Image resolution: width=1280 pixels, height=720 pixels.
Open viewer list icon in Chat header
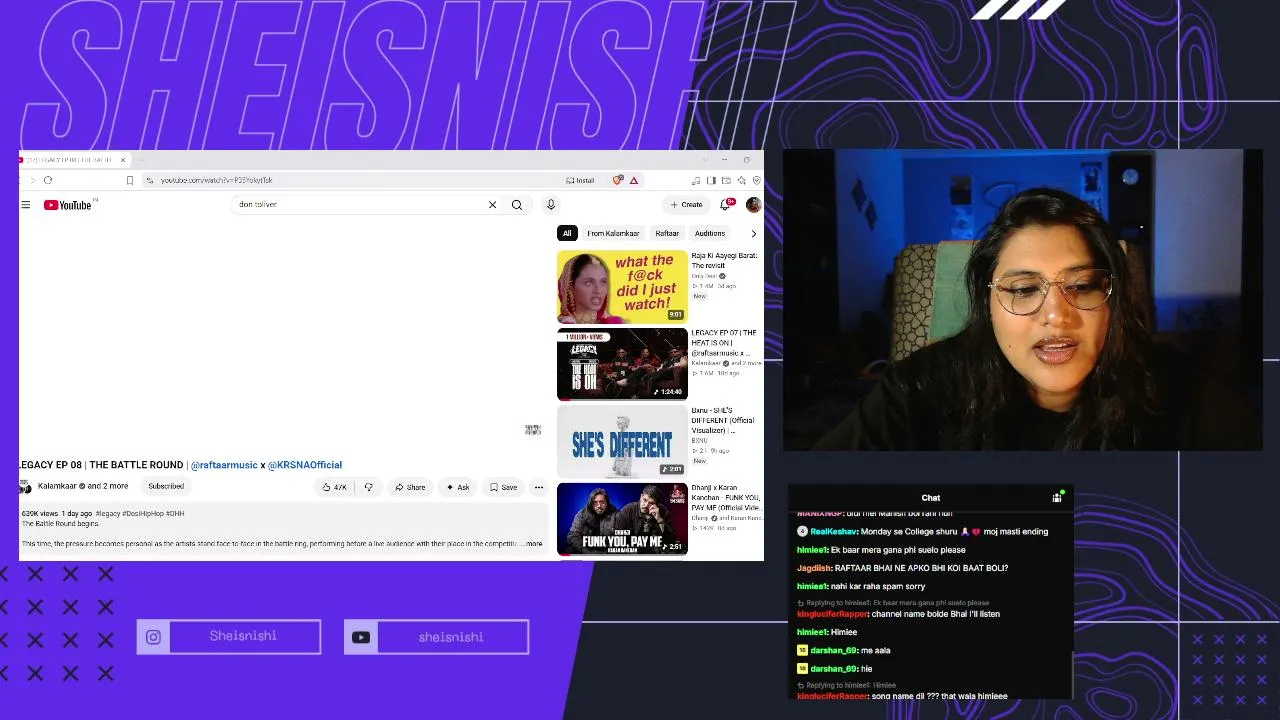click(1057, 497)
